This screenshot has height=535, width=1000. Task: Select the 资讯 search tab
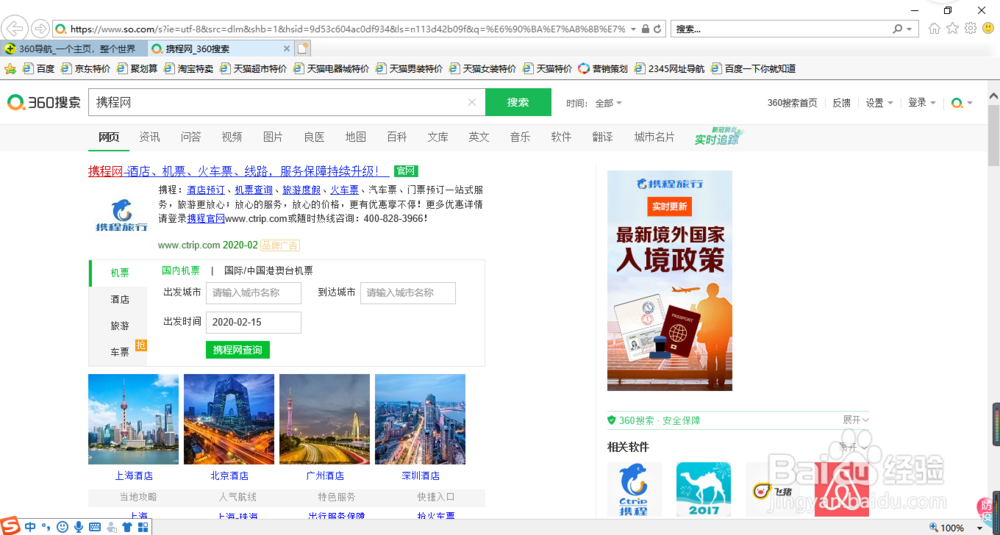click(x=149, y=137)
